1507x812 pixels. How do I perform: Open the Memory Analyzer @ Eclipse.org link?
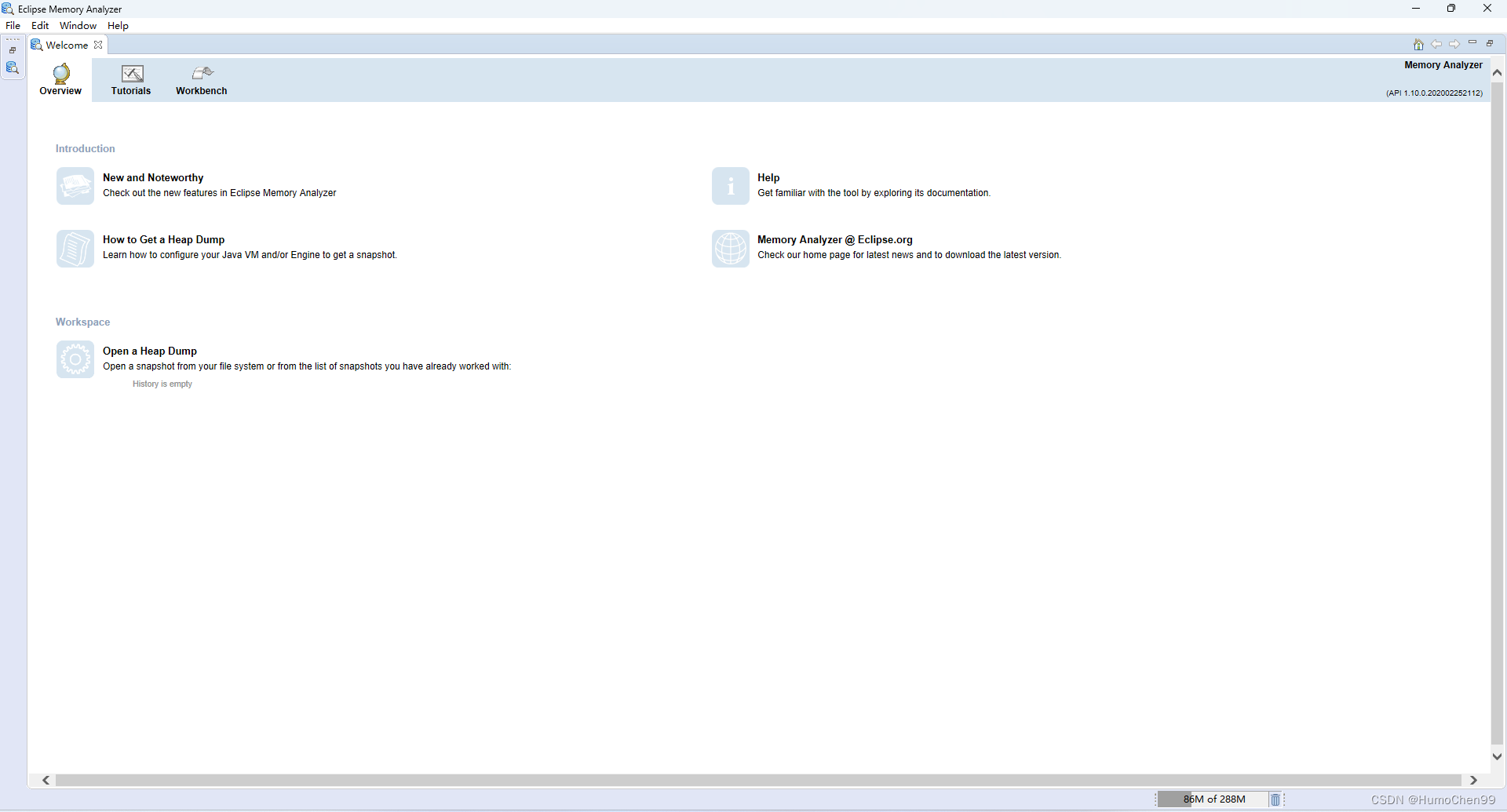[835, 240]
